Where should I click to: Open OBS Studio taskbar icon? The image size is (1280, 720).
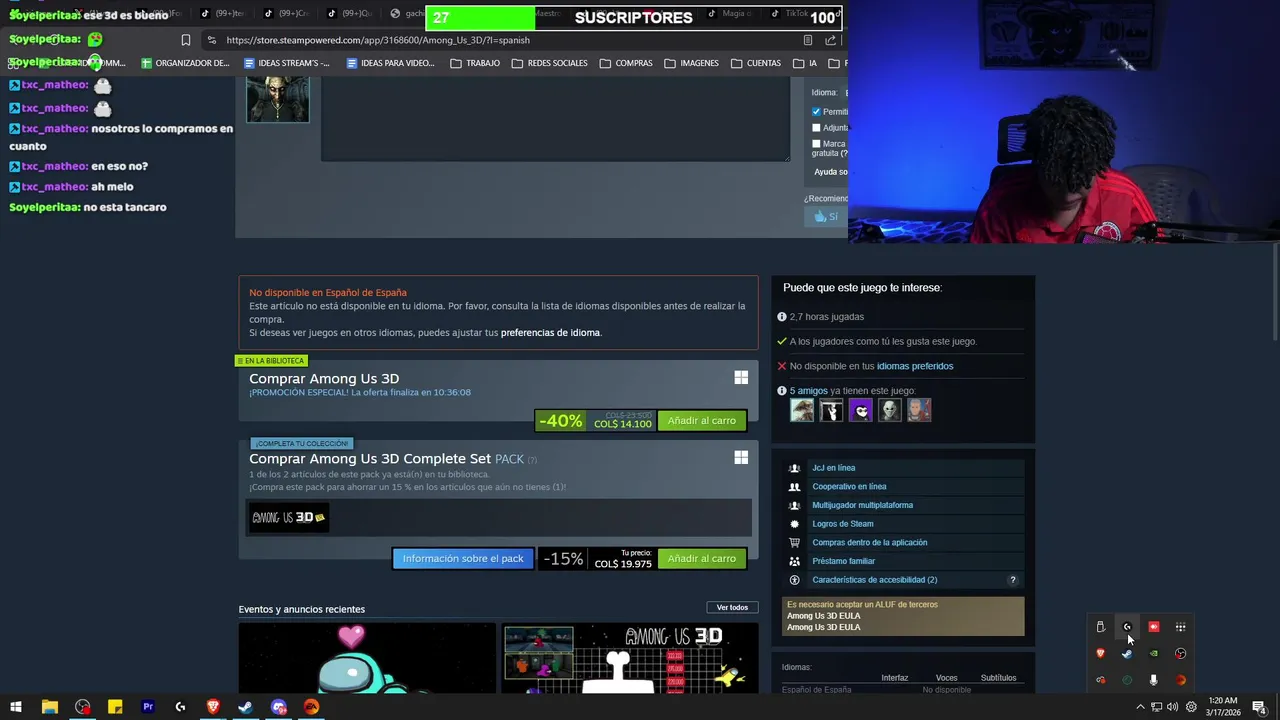coord(82,707)
